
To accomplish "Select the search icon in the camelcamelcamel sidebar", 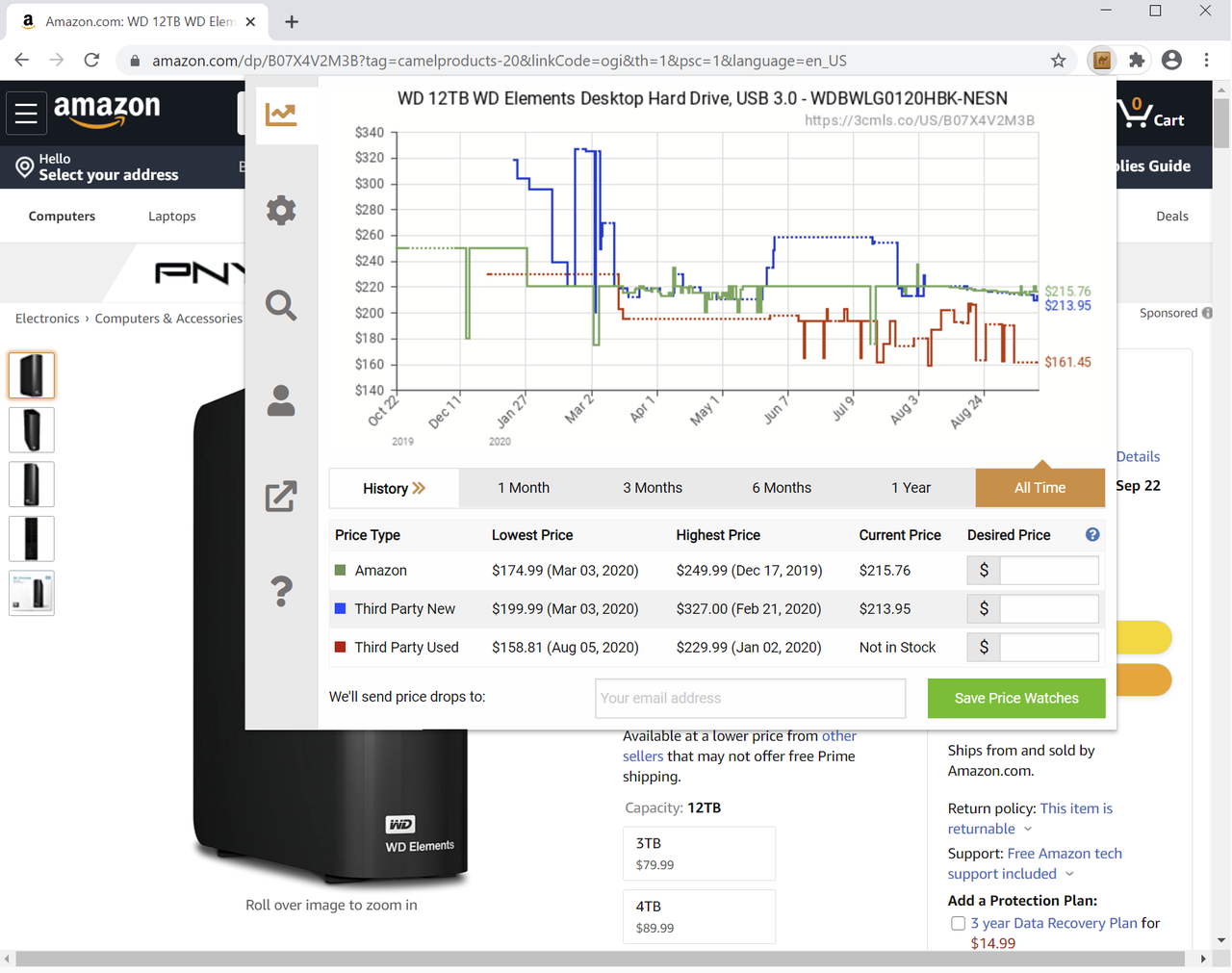I will 280,305.
